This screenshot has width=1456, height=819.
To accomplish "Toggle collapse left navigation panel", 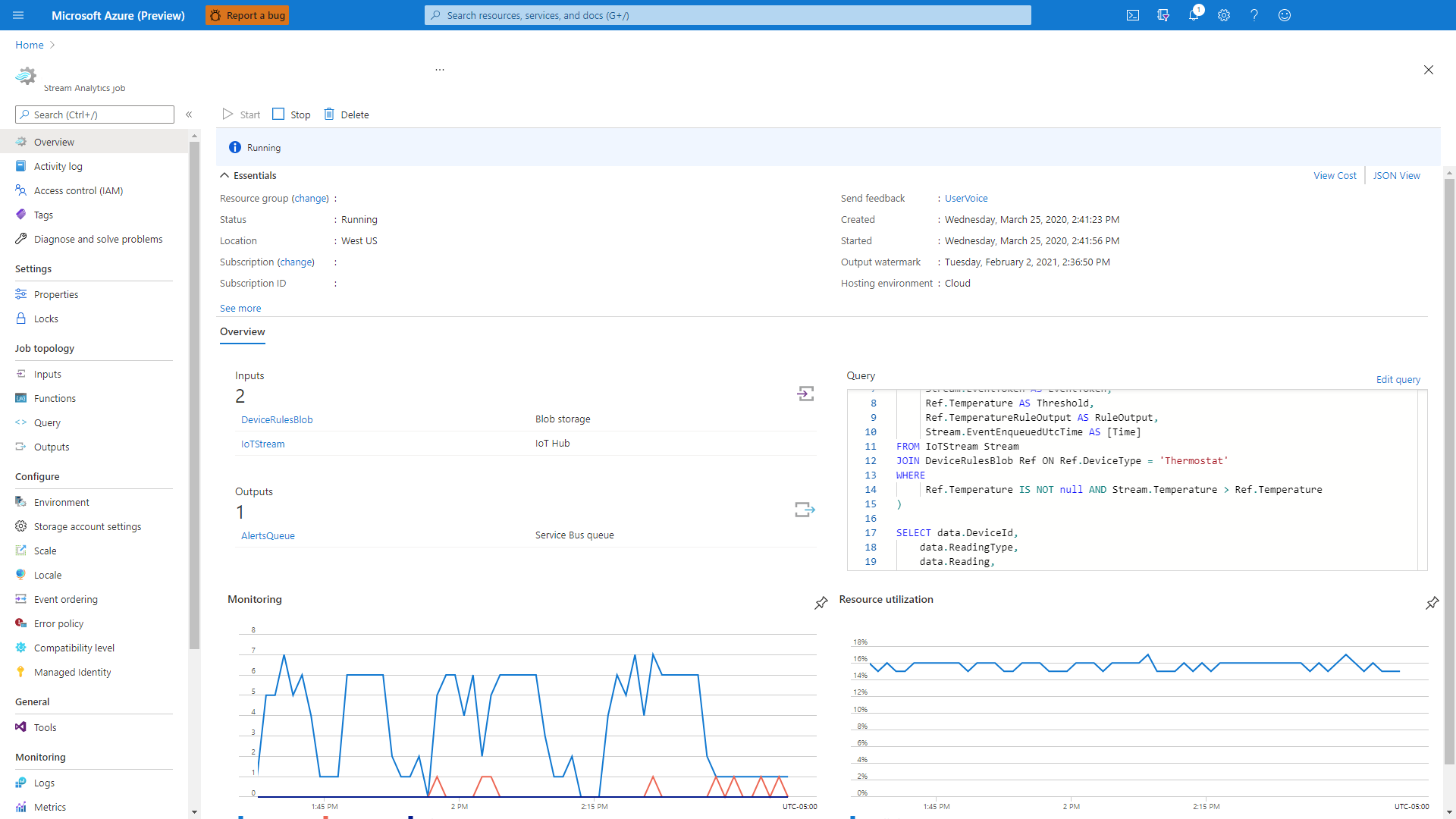I will click(x=189, y=114).
